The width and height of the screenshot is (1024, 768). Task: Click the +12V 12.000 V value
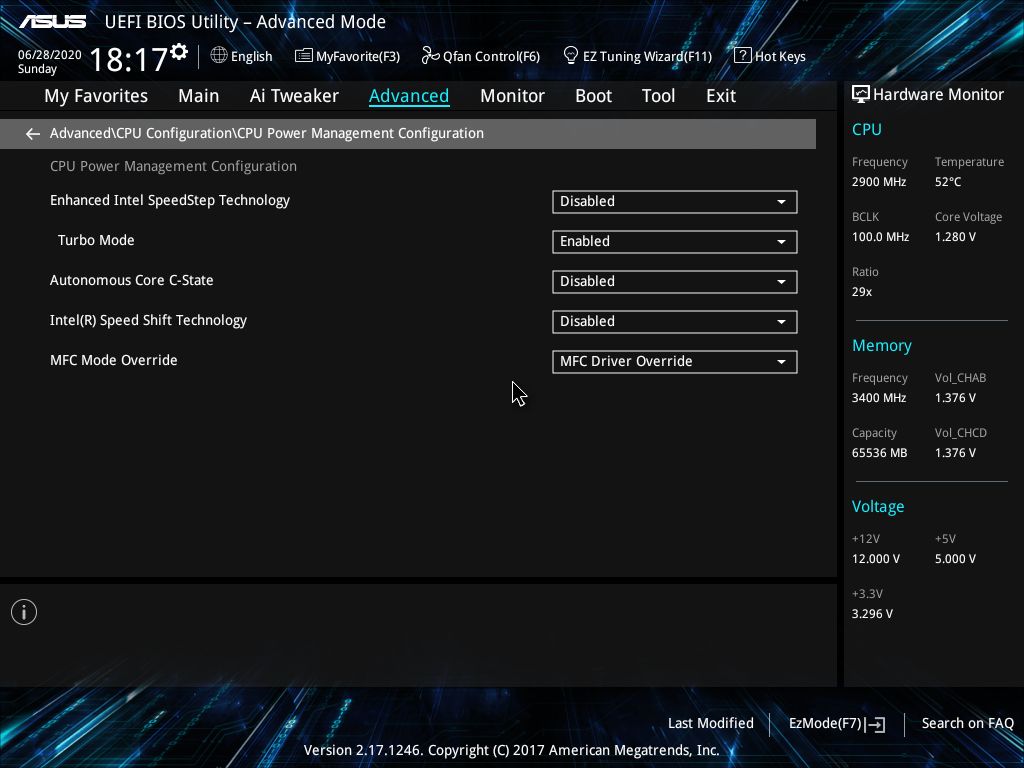point(876,559)
